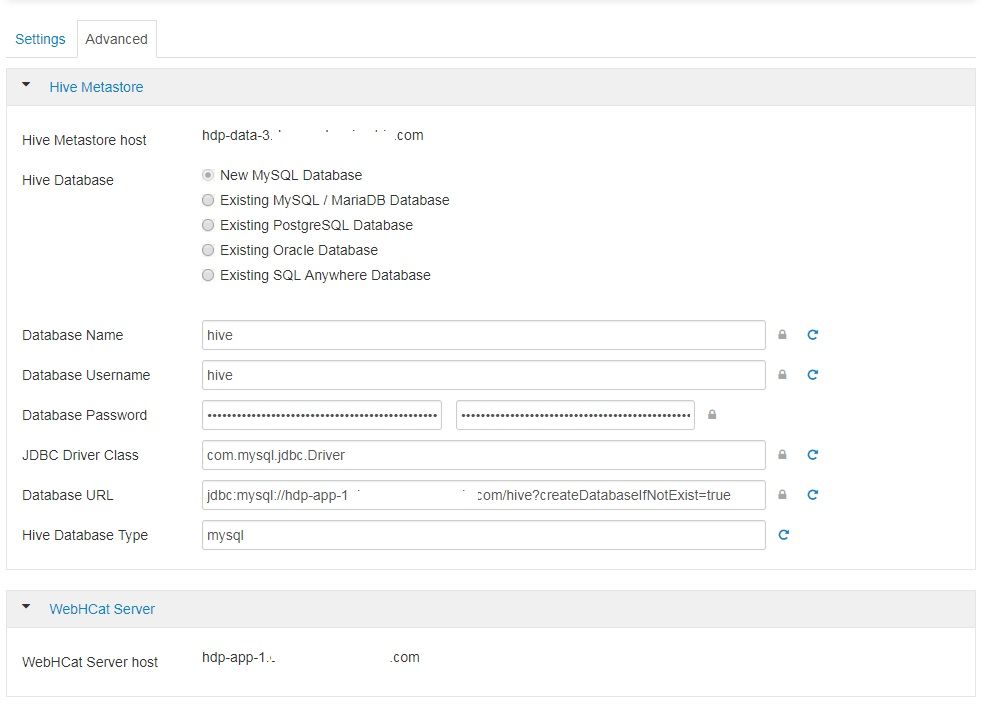Collapse the WebHCat Server section arrow
The height and width of the screenshot is (716, 985).
coord(26,608)
